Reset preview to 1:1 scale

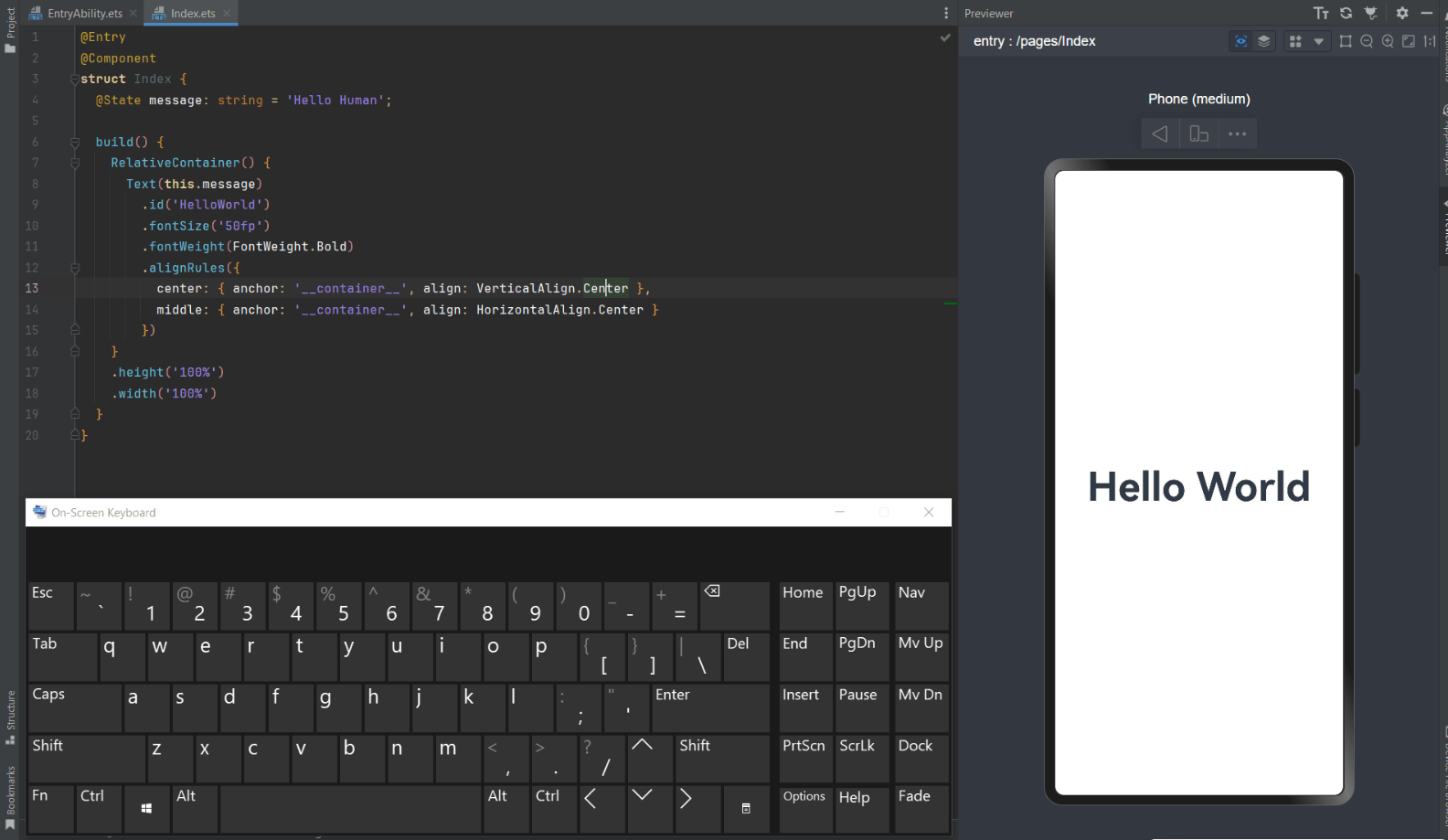[1430, 41]
